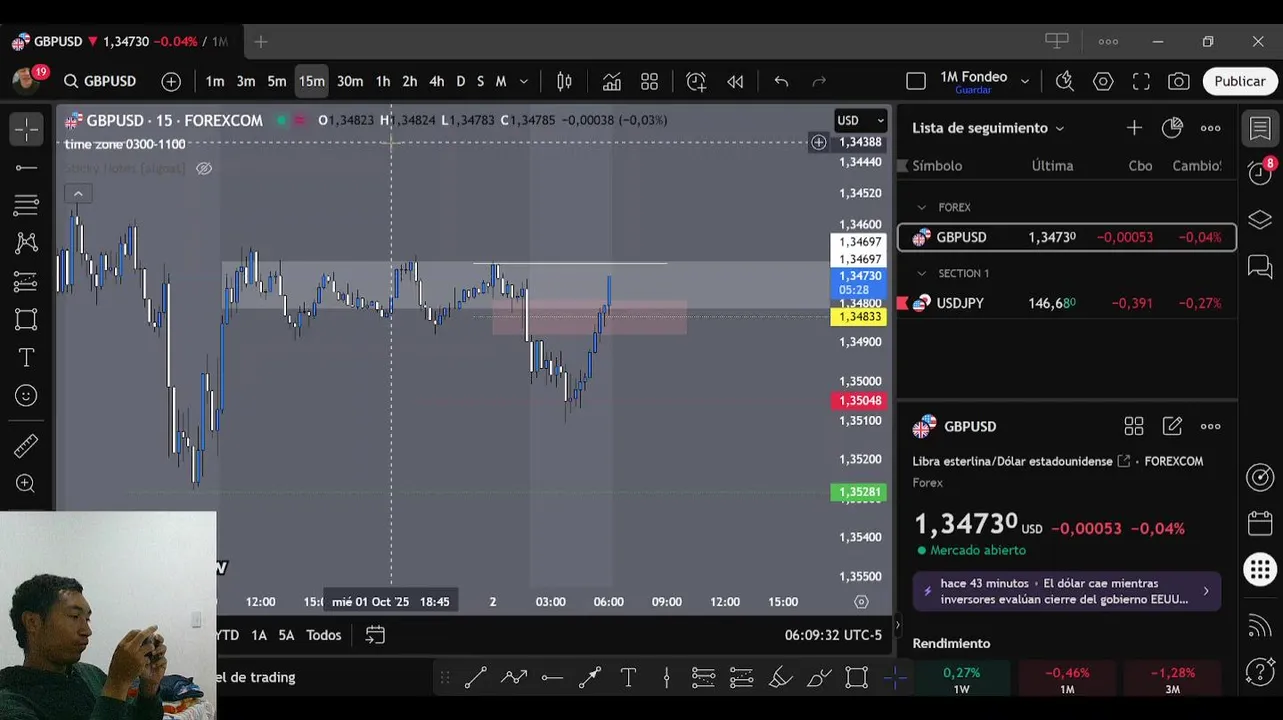Open the pattern drawing tools in left sidebar
This screenshot has height=720, width=1283.
[27, 243]
